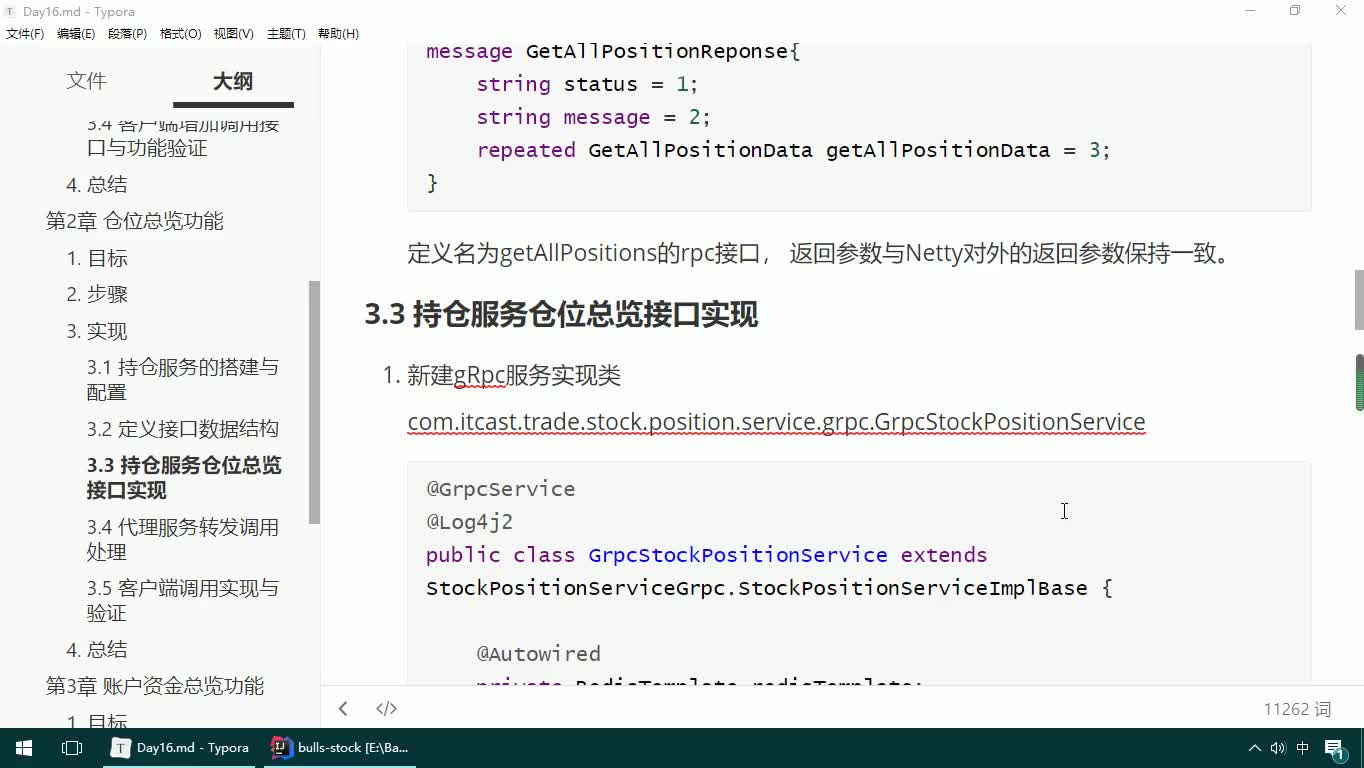Select outline item 3. 实现
Image resolution: width=1364 pixels, height=768 pixels.
point(97,331)
